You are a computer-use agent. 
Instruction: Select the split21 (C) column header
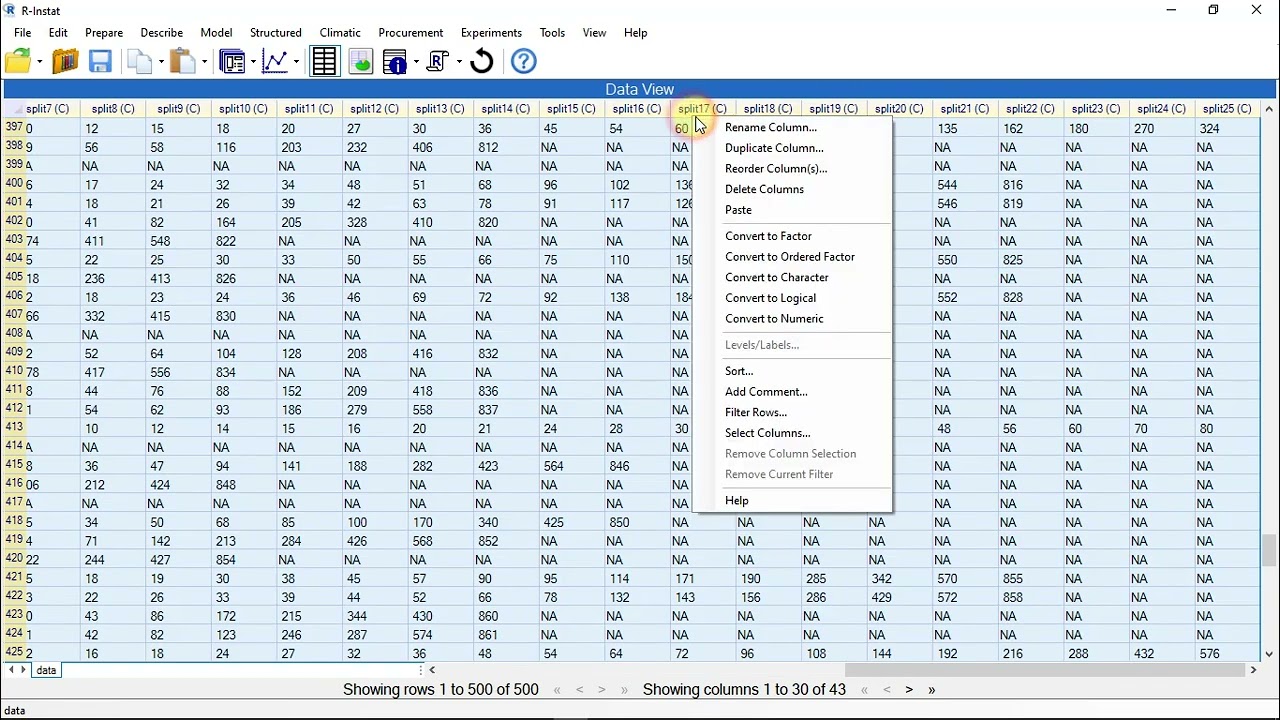point(964,109)
